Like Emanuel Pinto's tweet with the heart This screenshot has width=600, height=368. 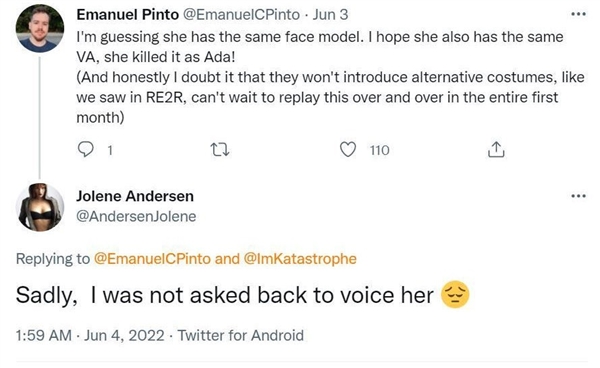pos(348,150)
